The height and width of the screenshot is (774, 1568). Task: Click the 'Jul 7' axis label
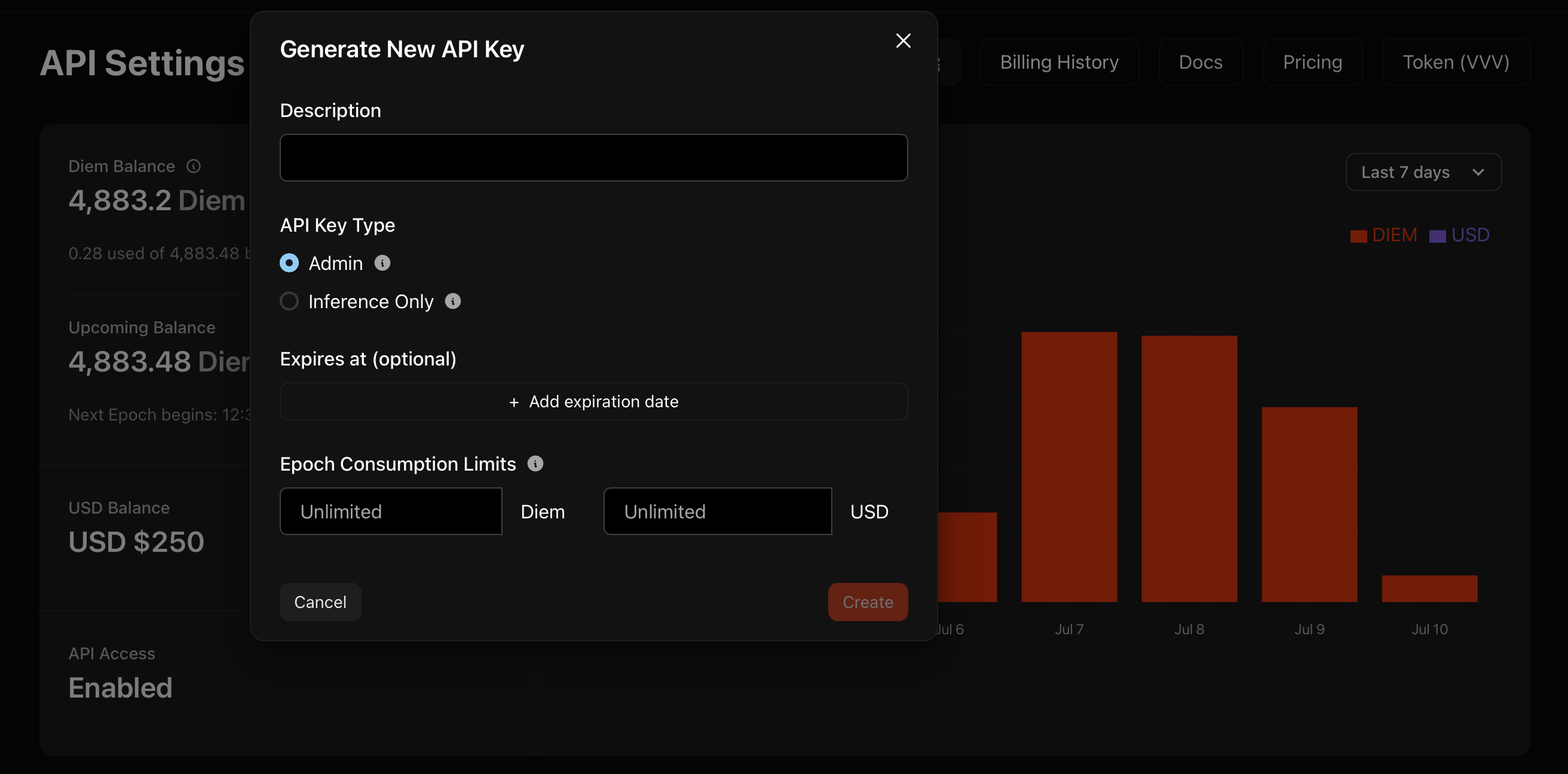1069,629
